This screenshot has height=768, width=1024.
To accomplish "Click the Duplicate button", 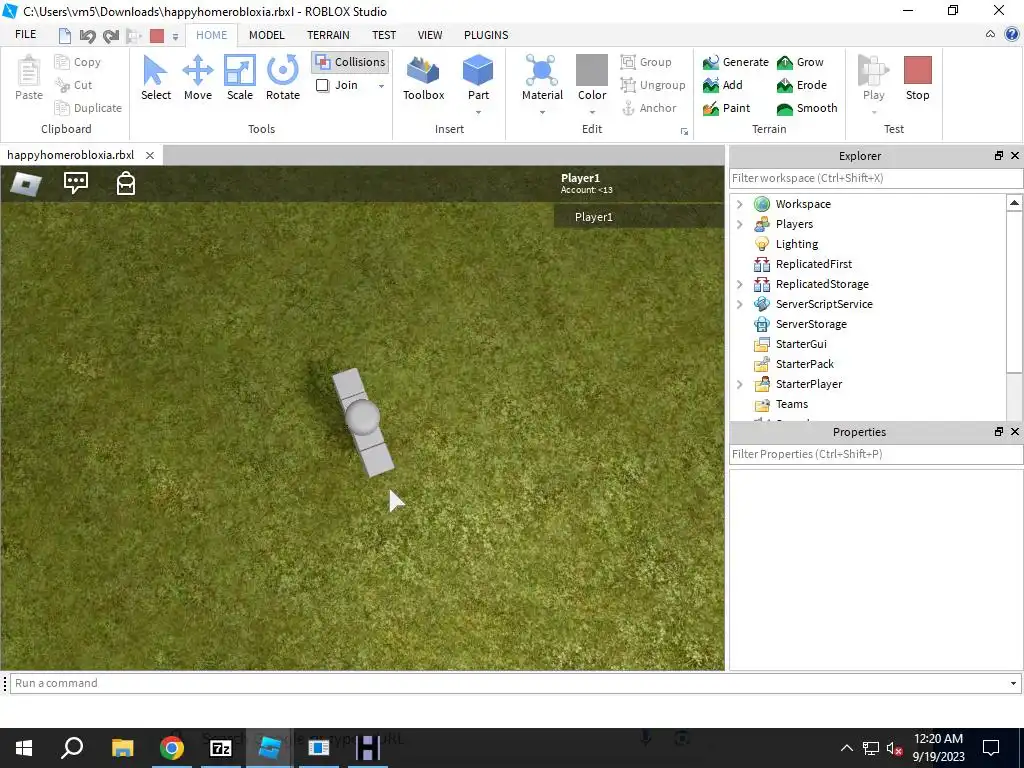I will [89, 108].
